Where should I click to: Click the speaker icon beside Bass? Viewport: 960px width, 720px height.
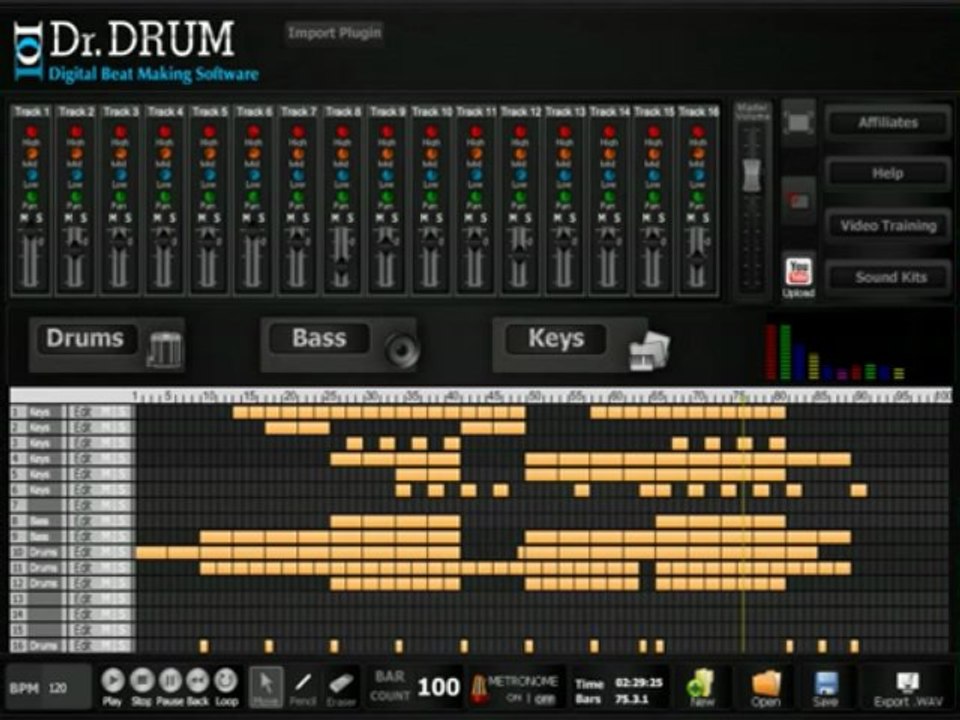pyautogui.click(x=402, y=349)
